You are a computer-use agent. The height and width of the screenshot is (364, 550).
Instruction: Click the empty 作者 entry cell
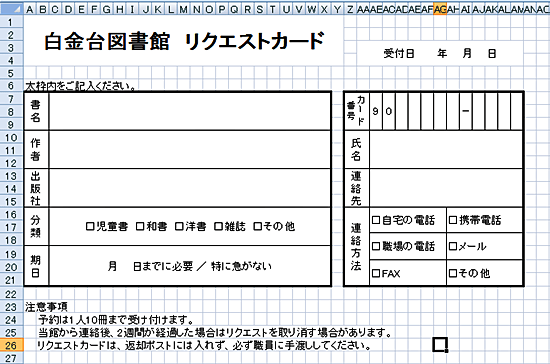[190, 150]
